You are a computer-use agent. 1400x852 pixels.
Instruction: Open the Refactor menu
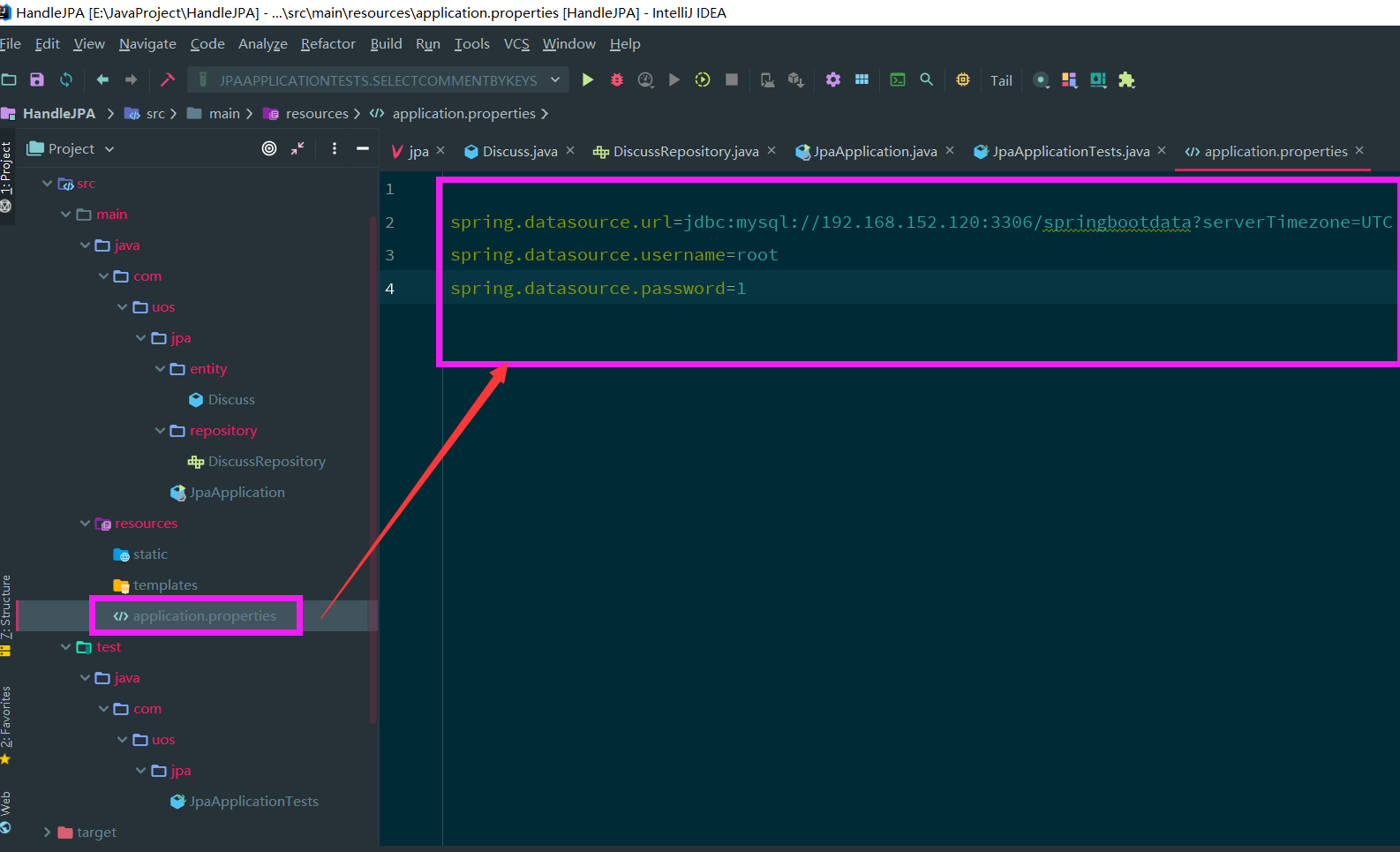327,44
